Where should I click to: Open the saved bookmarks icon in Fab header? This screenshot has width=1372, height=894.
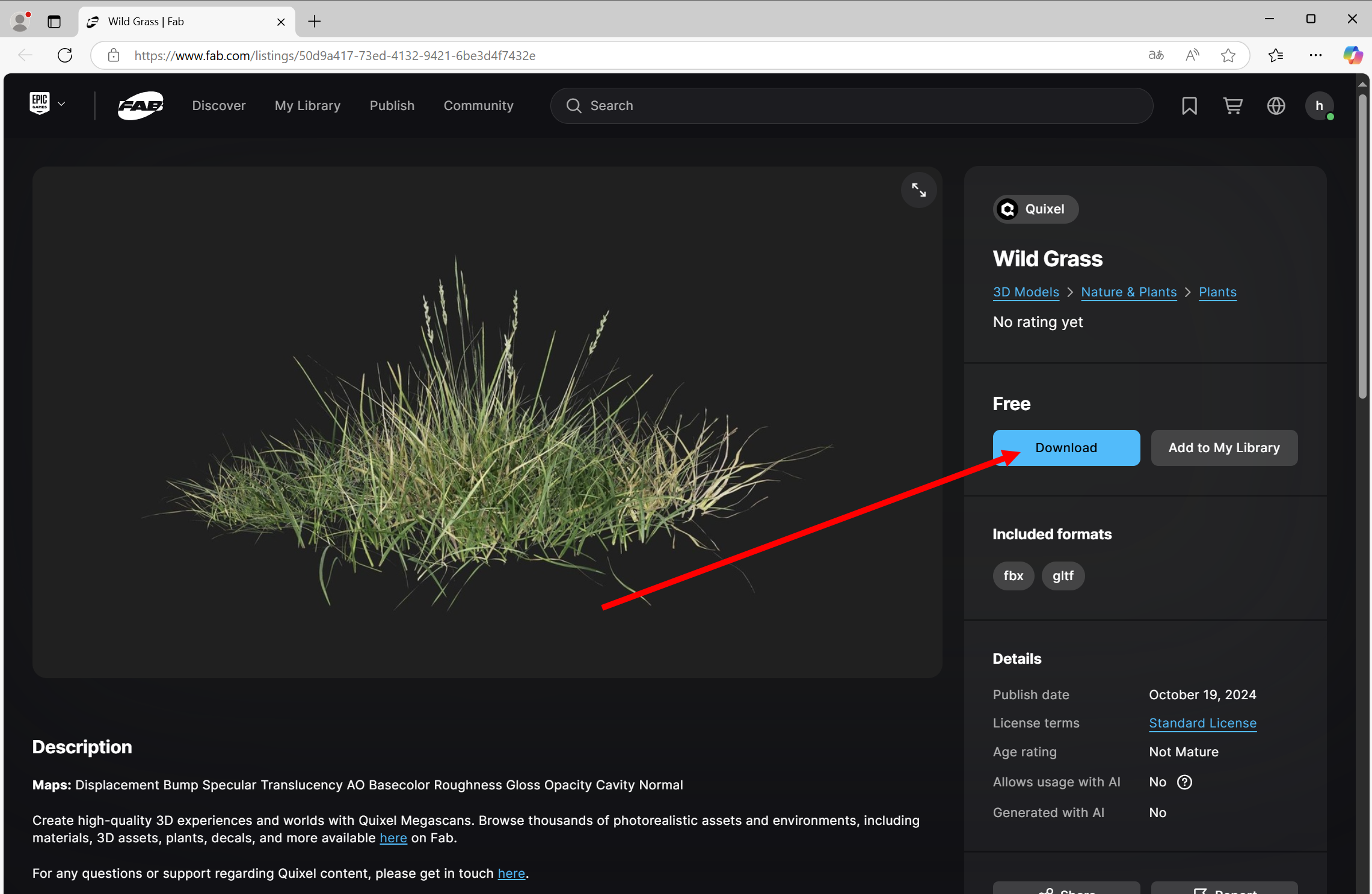(x=1189, y=106)
